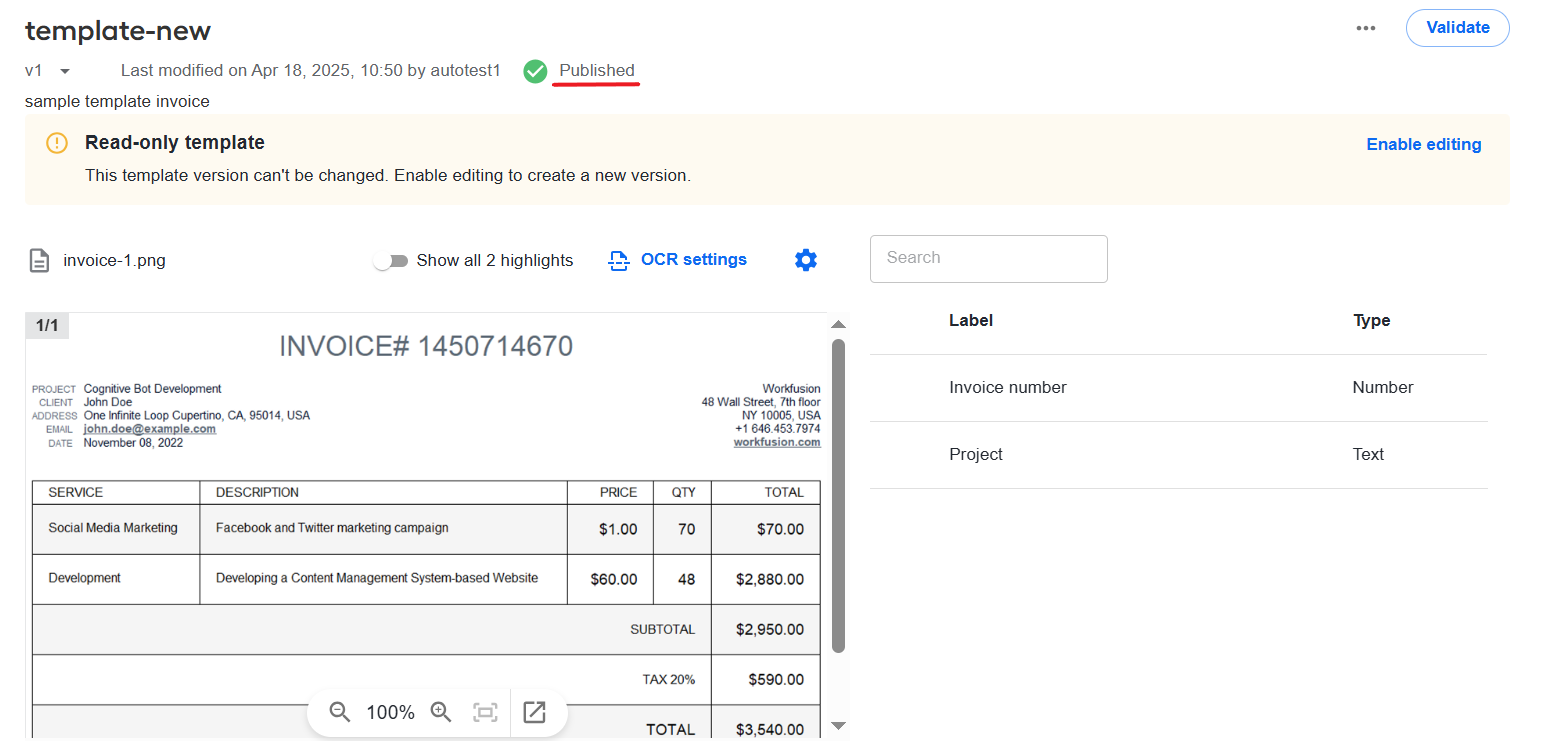Click the zoom in magnifier icon
This screenshot has height=741, width=1541.
click(x=441, y=712)
